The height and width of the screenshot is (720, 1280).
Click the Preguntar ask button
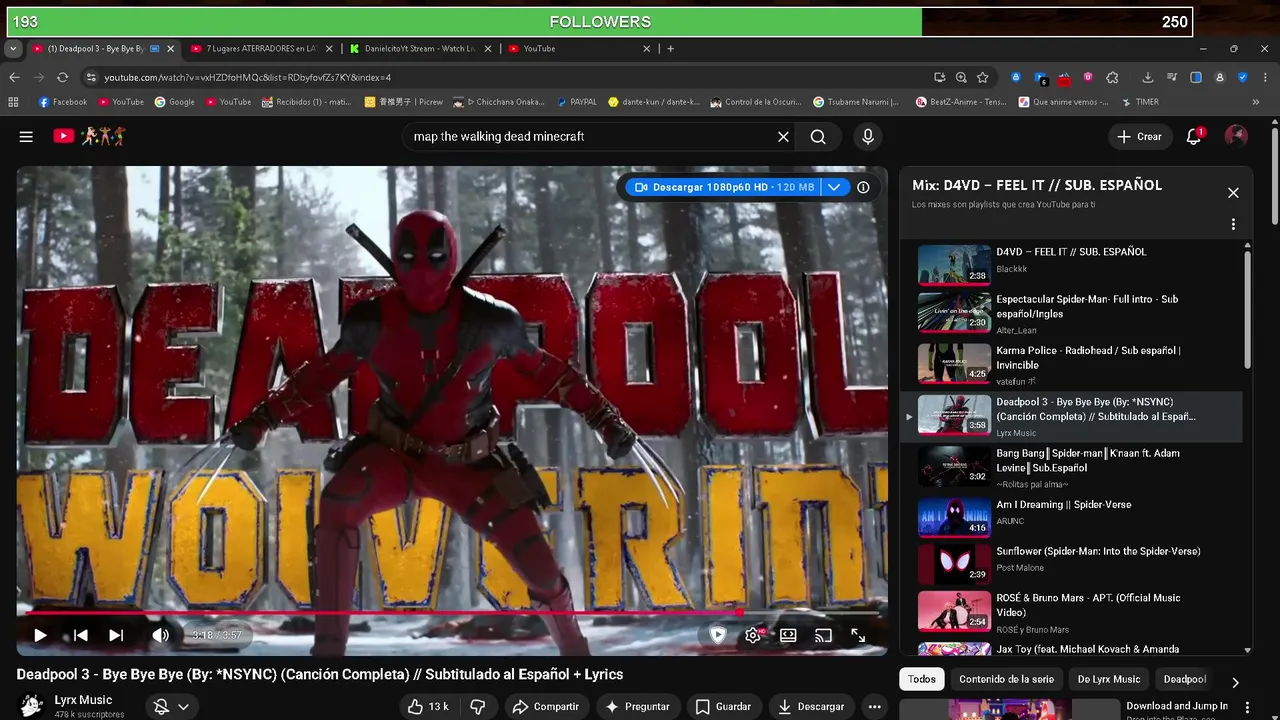pyautogui.click(x=637, y=707)
